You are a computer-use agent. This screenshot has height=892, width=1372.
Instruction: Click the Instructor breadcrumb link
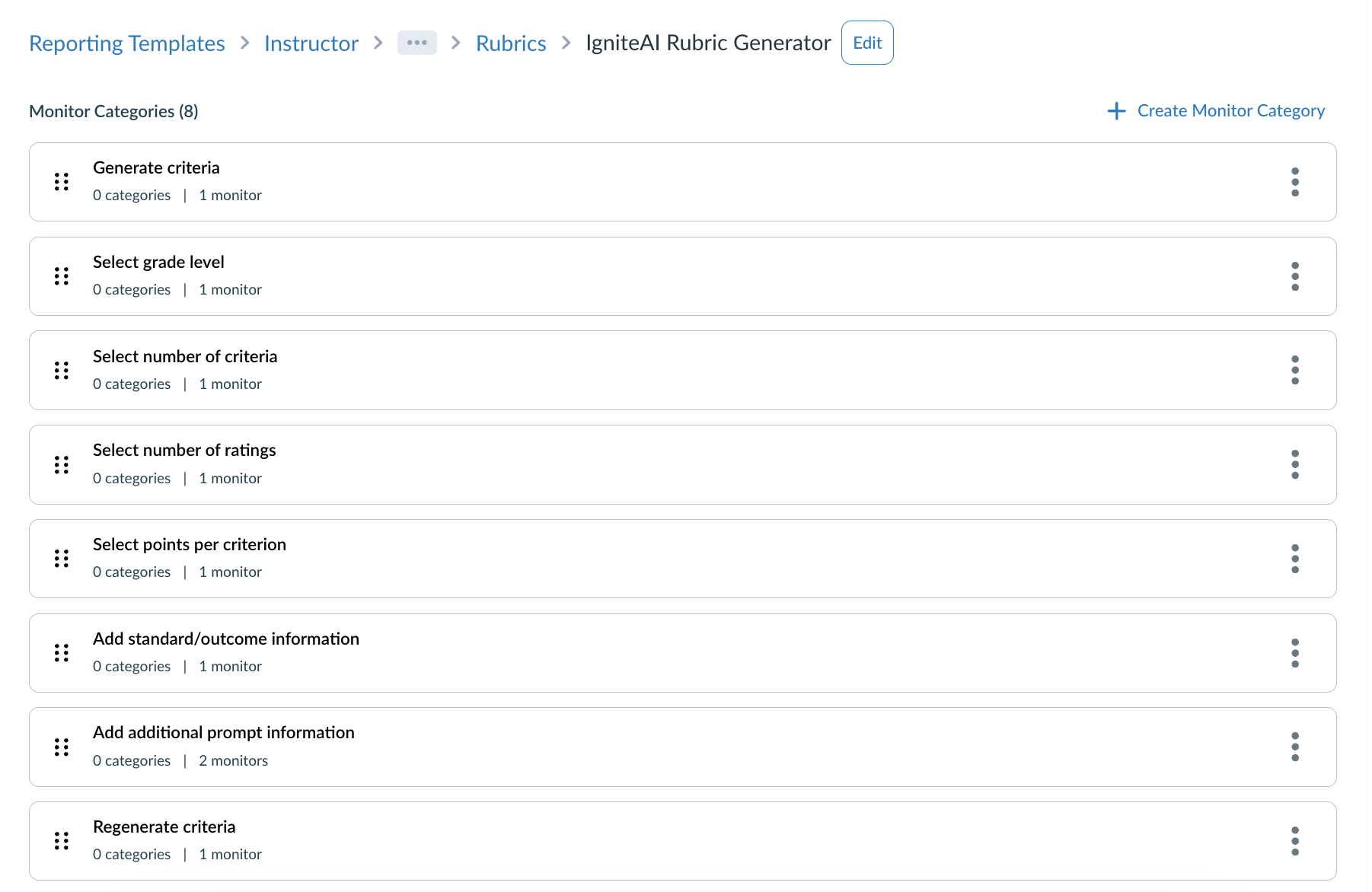click(x=311, y=43)
